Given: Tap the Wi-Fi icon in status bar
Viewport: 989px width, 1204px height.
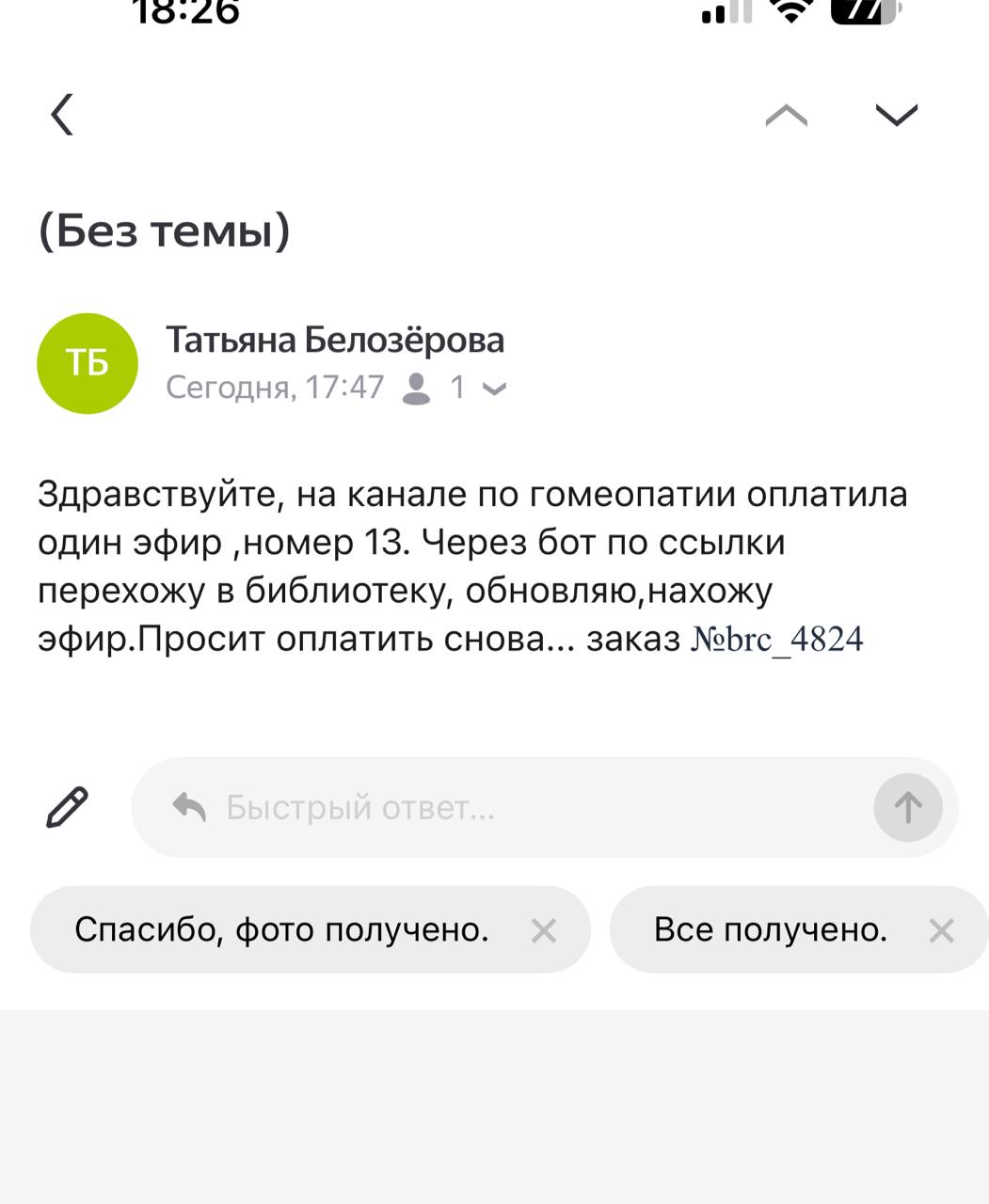Looking at the screenshot, I should [790, 11].
